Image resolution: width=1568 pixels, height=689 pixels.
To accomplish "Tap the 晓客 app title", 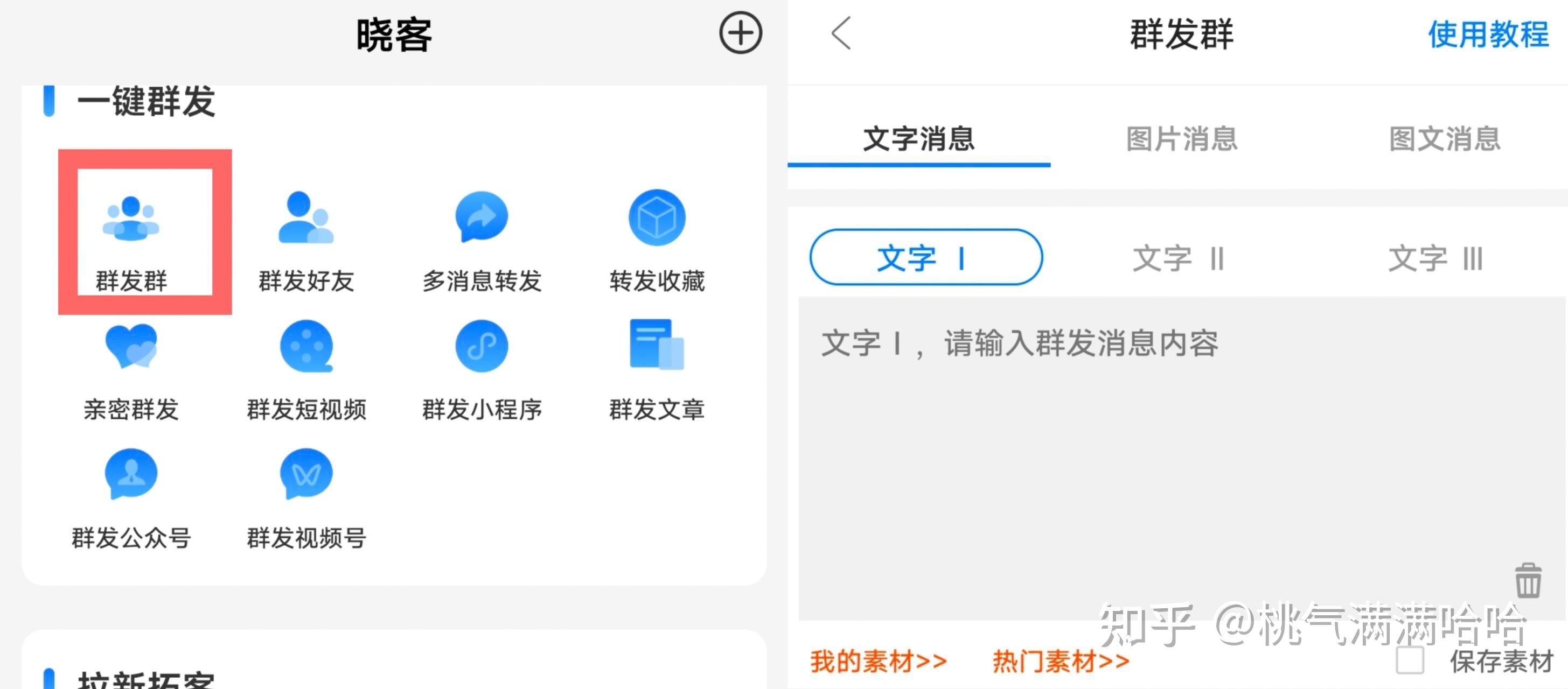I will click(394, 34).
